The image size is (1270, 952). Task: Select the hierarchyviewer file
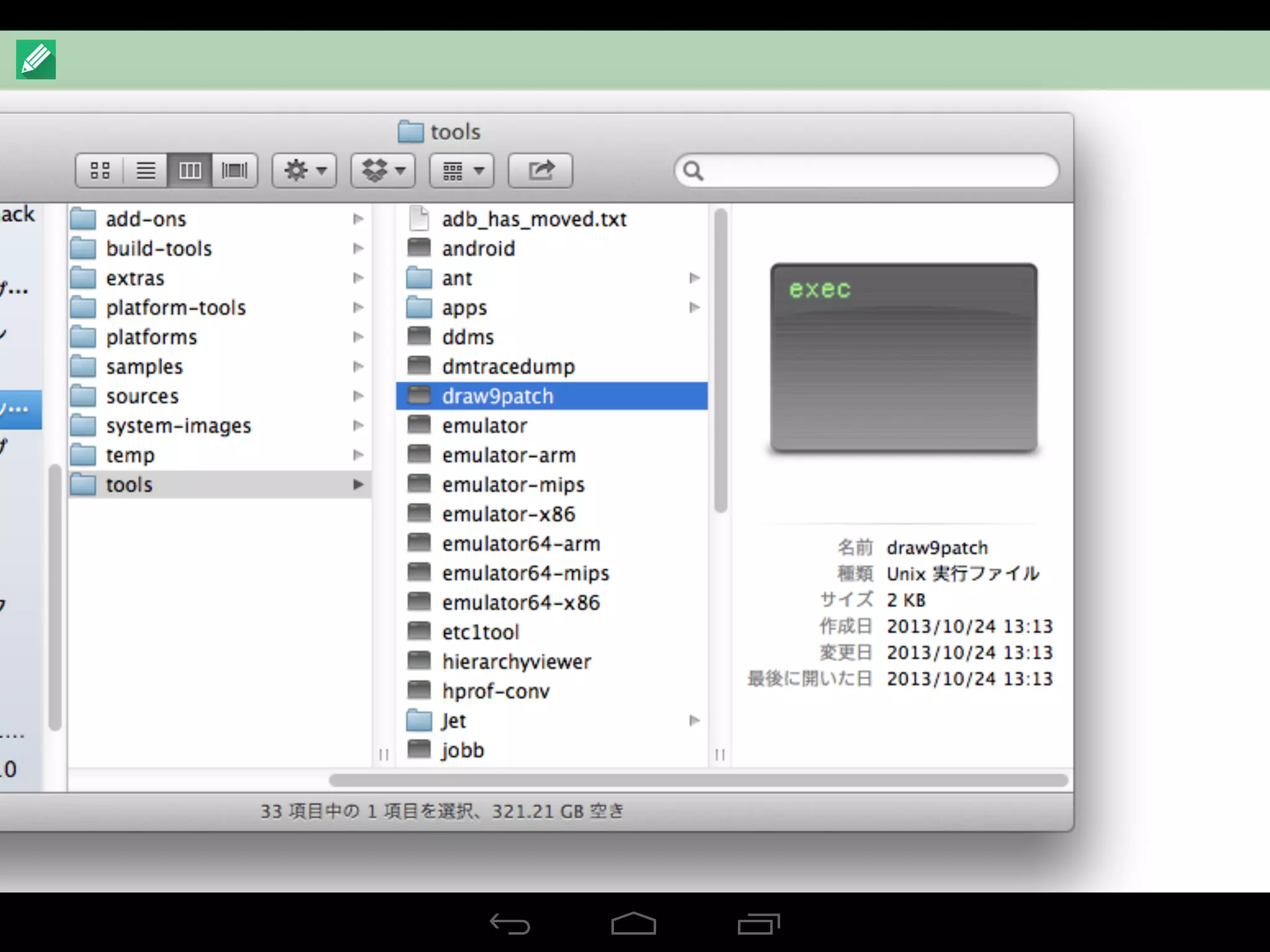(x=516, y=661)
